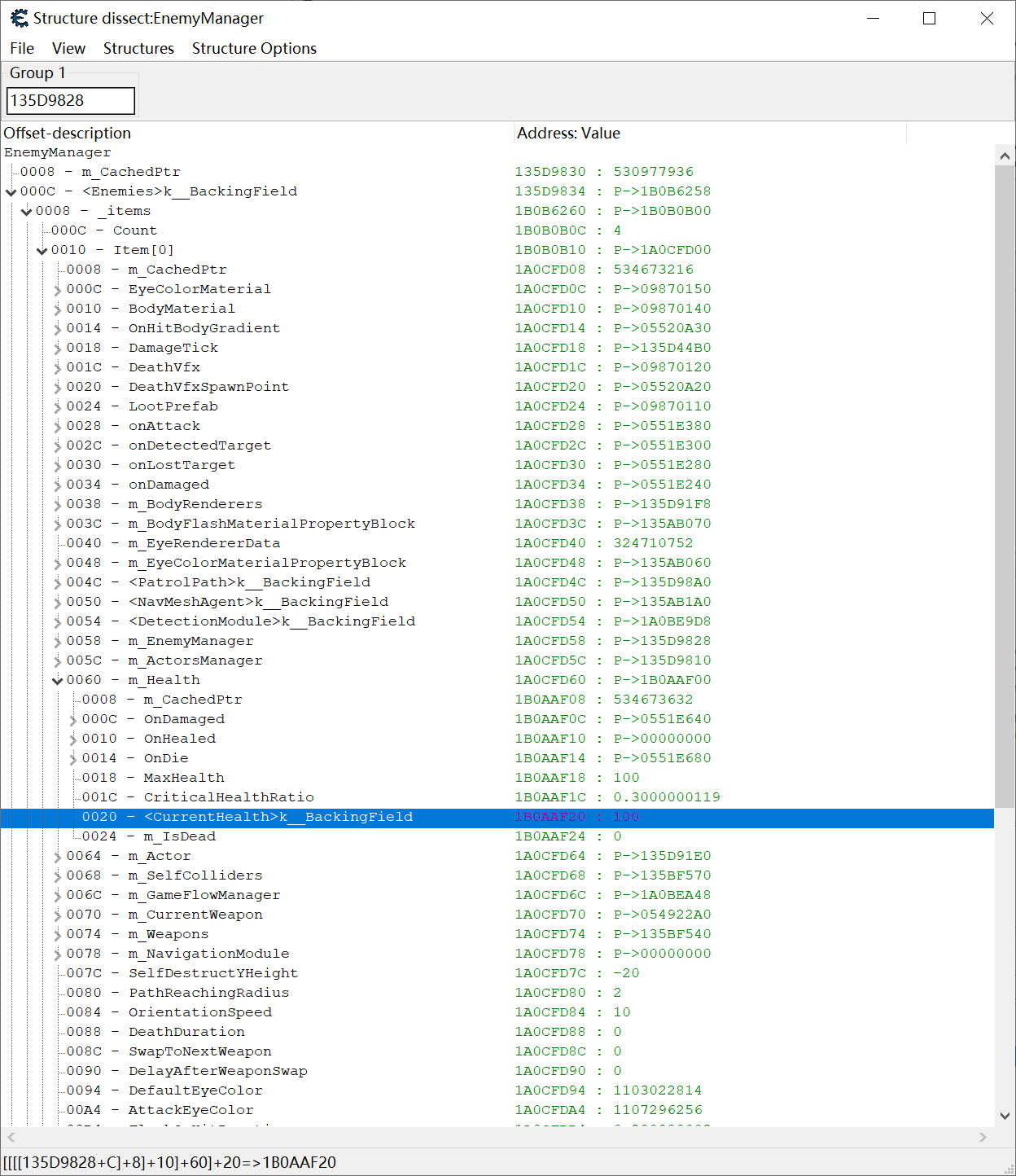Expand the DamageTick node
Viewport: 1016px width, 1176px height.
pos(57,349)
